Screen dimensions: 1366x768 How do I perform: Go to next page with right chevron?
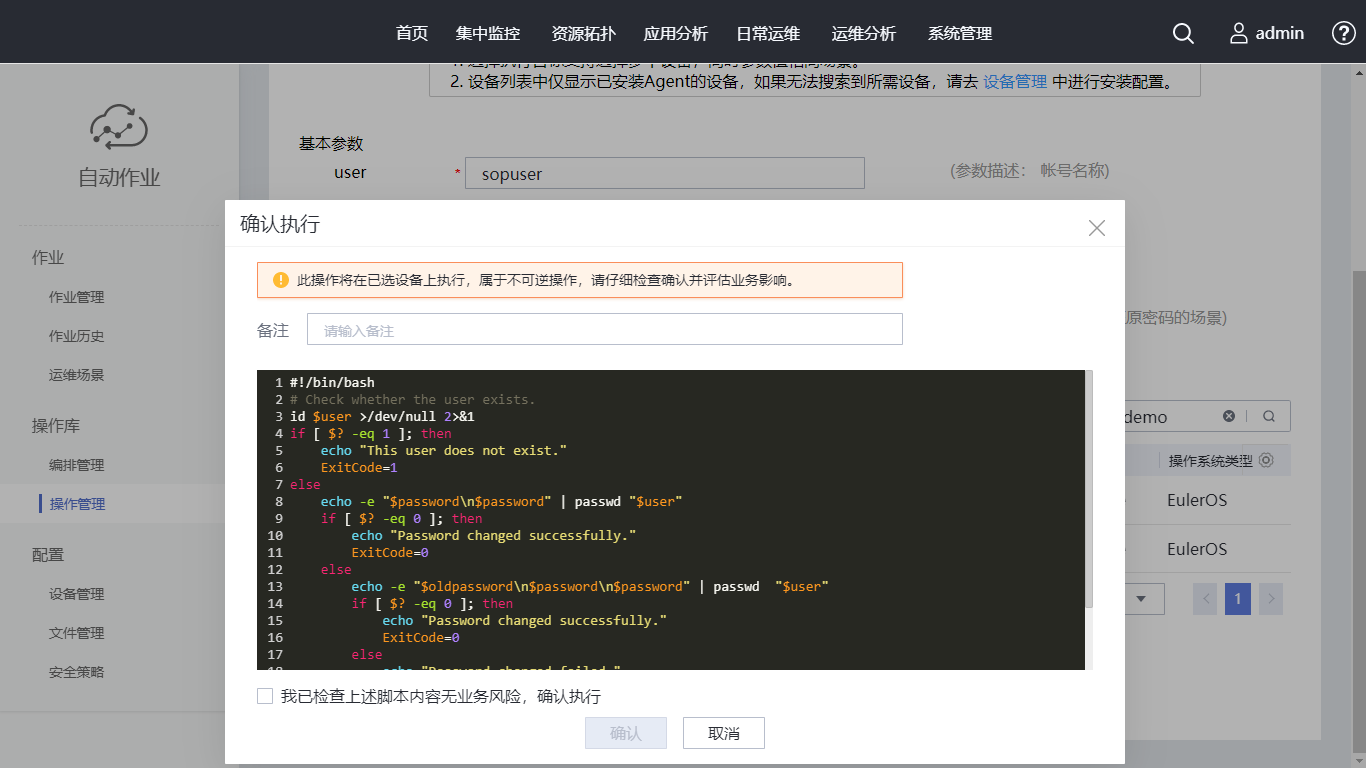[1271, 599]
